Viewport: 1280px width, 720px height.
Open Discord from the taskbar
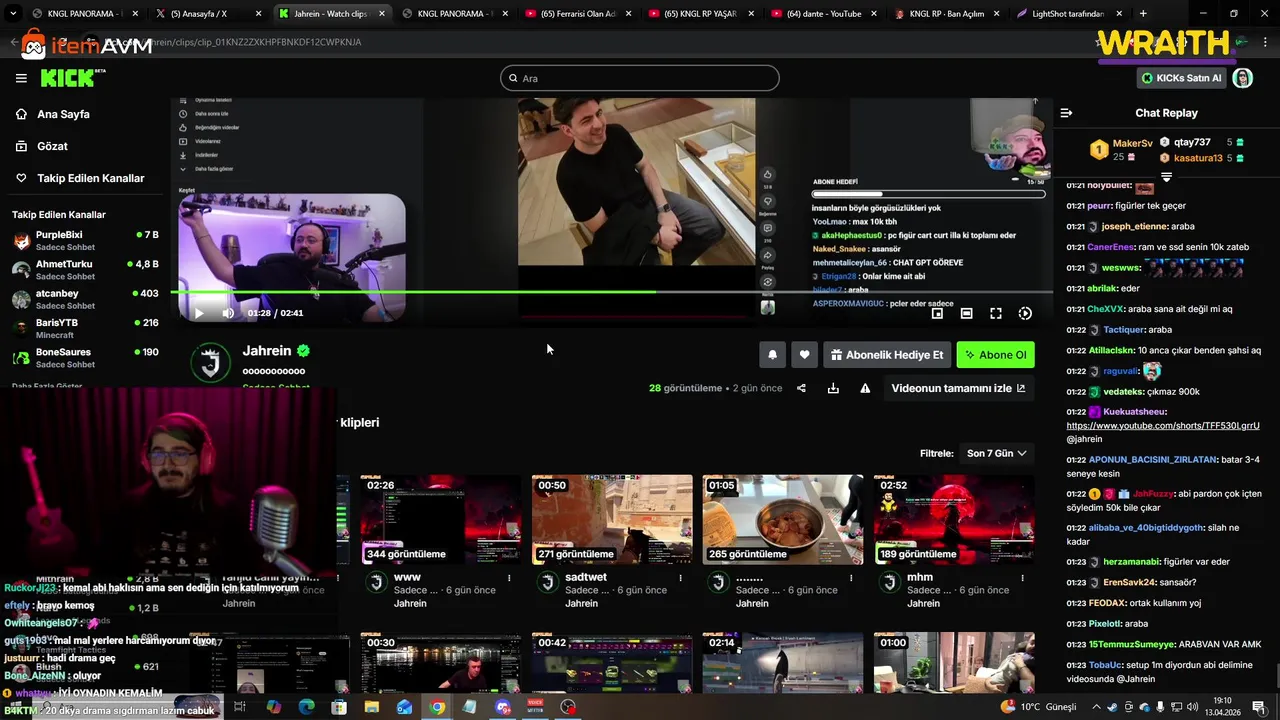coord(503,707)
